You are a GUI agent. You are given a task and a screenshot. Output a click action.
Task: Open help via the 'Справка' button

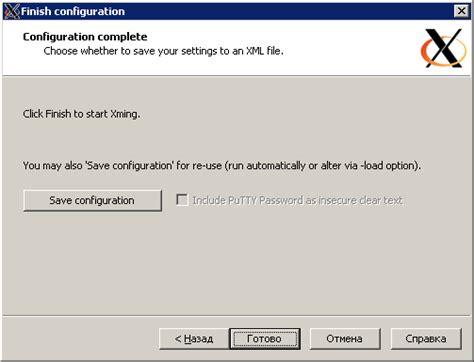pyautogui.click(x=426, y=339)
